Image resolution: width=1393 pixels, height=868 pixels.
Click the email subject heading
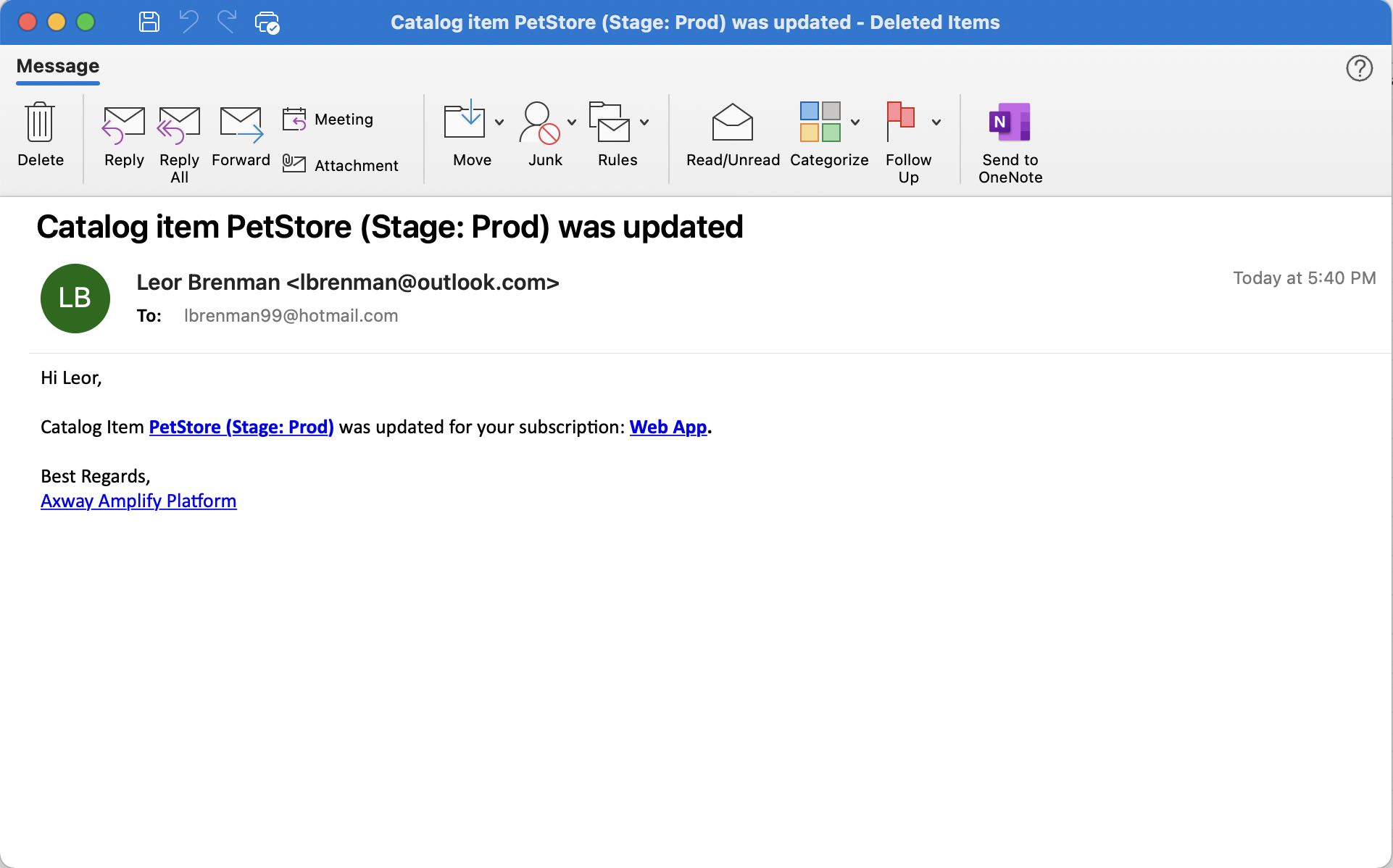(390, 227)
